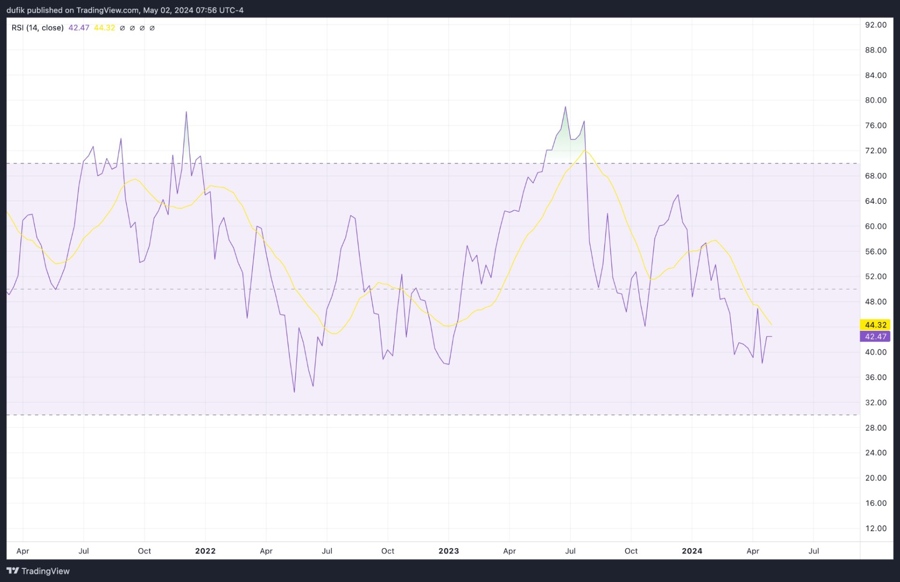Toggle the third ø symbol in RSI legend
Screen dimensions: 900x582
pos(141,28)
